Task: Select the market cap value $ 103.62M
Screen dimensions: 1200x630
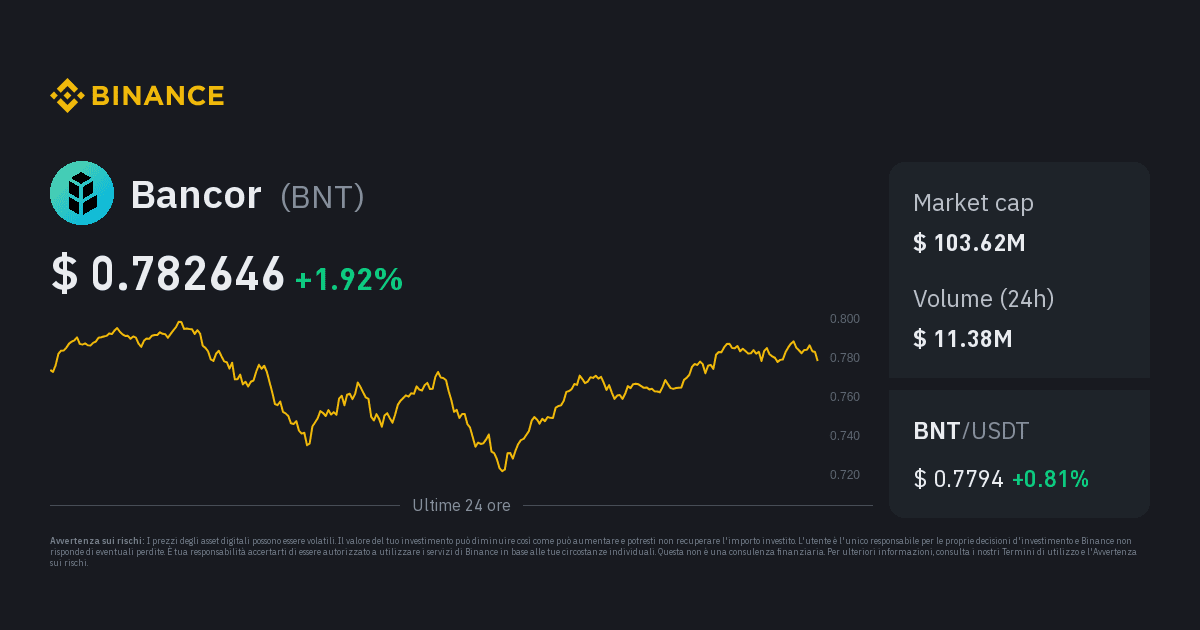Action: 969,243
